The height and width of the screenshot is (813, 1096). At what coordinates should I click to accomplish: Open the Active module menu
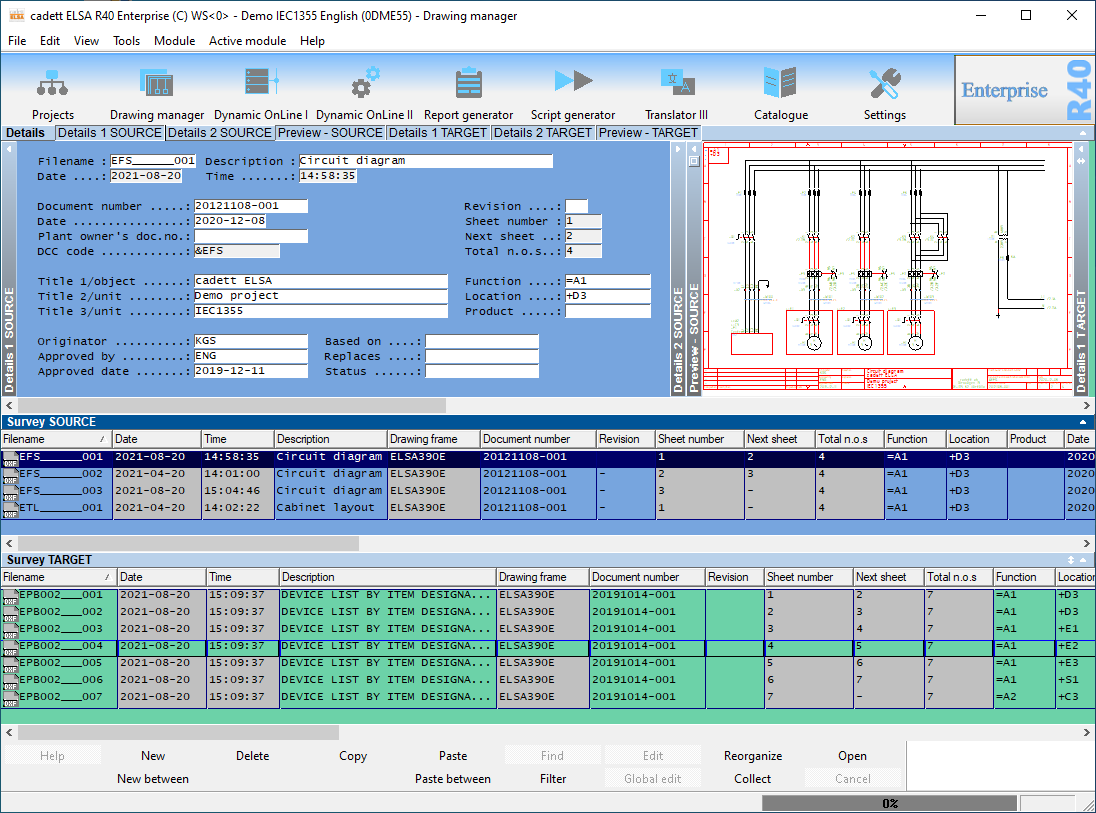(x=247, y=41)
